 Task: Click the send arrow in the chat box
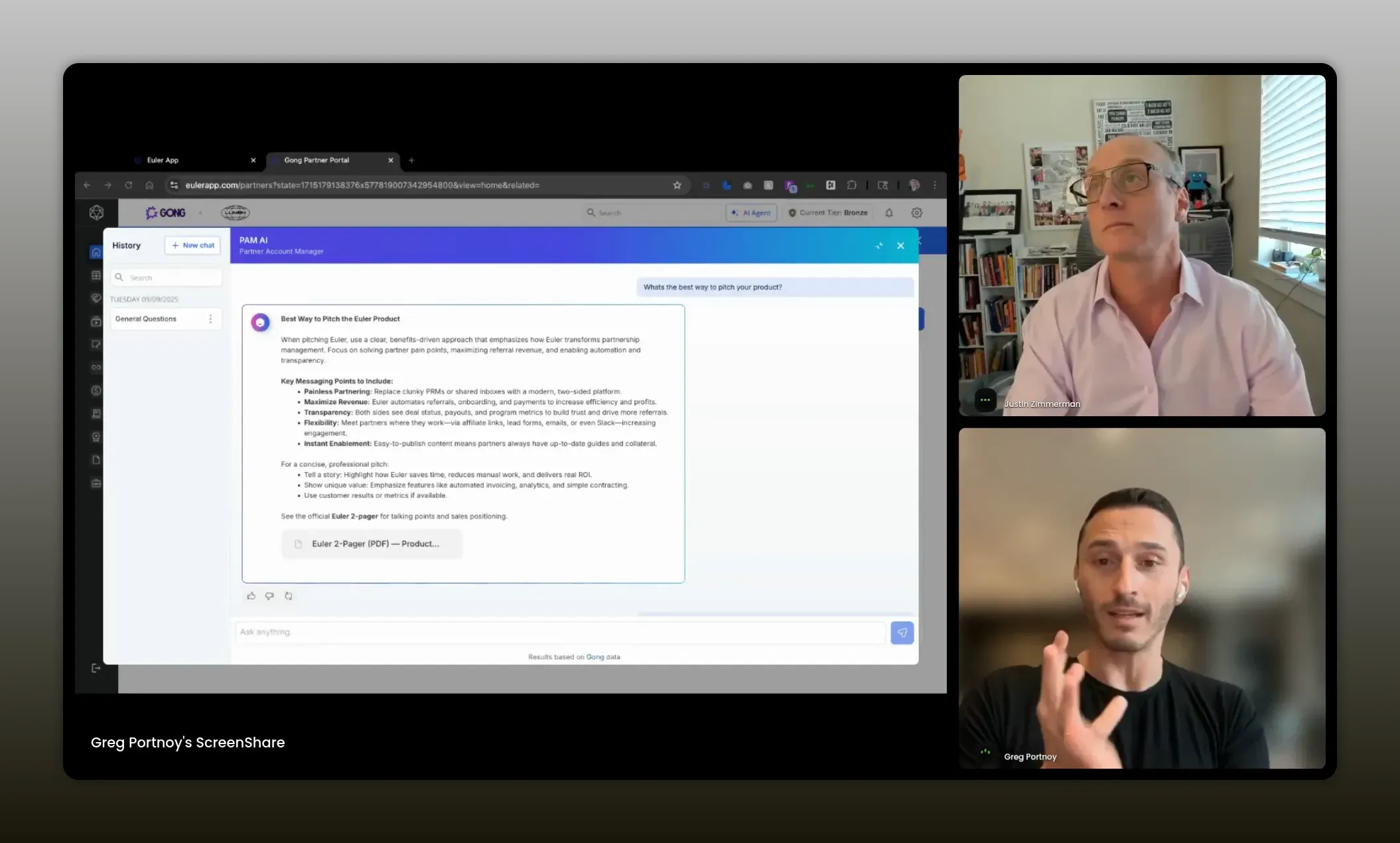pos(902,633)
